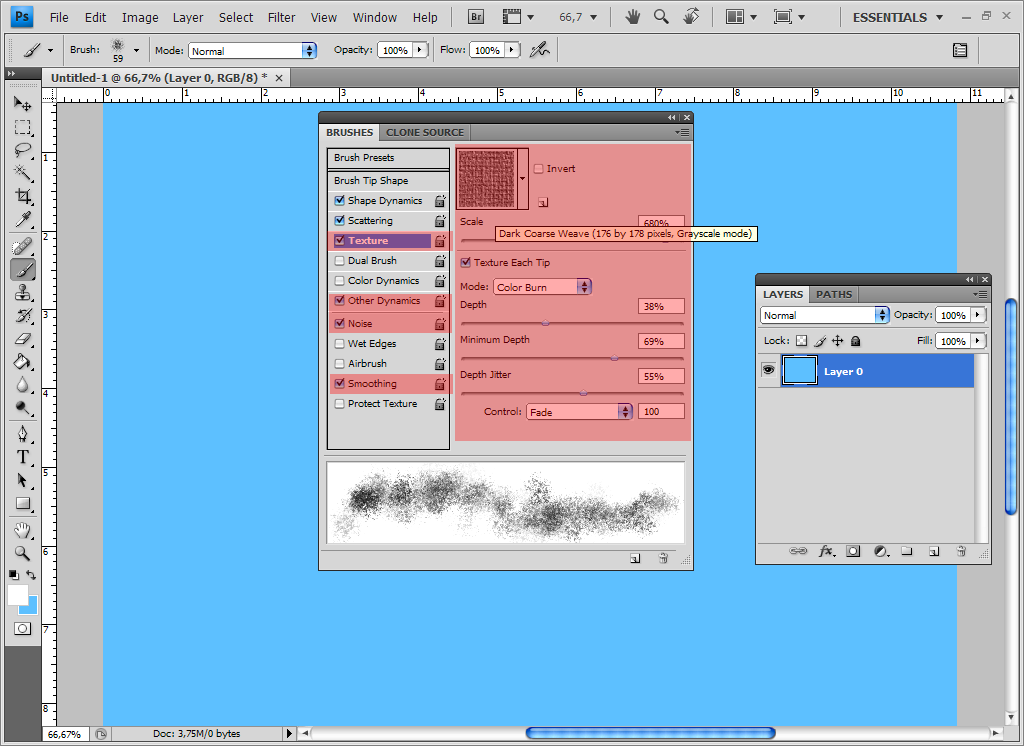
Task: Enable airbrush mode in options bar
Action: (539, 50)
